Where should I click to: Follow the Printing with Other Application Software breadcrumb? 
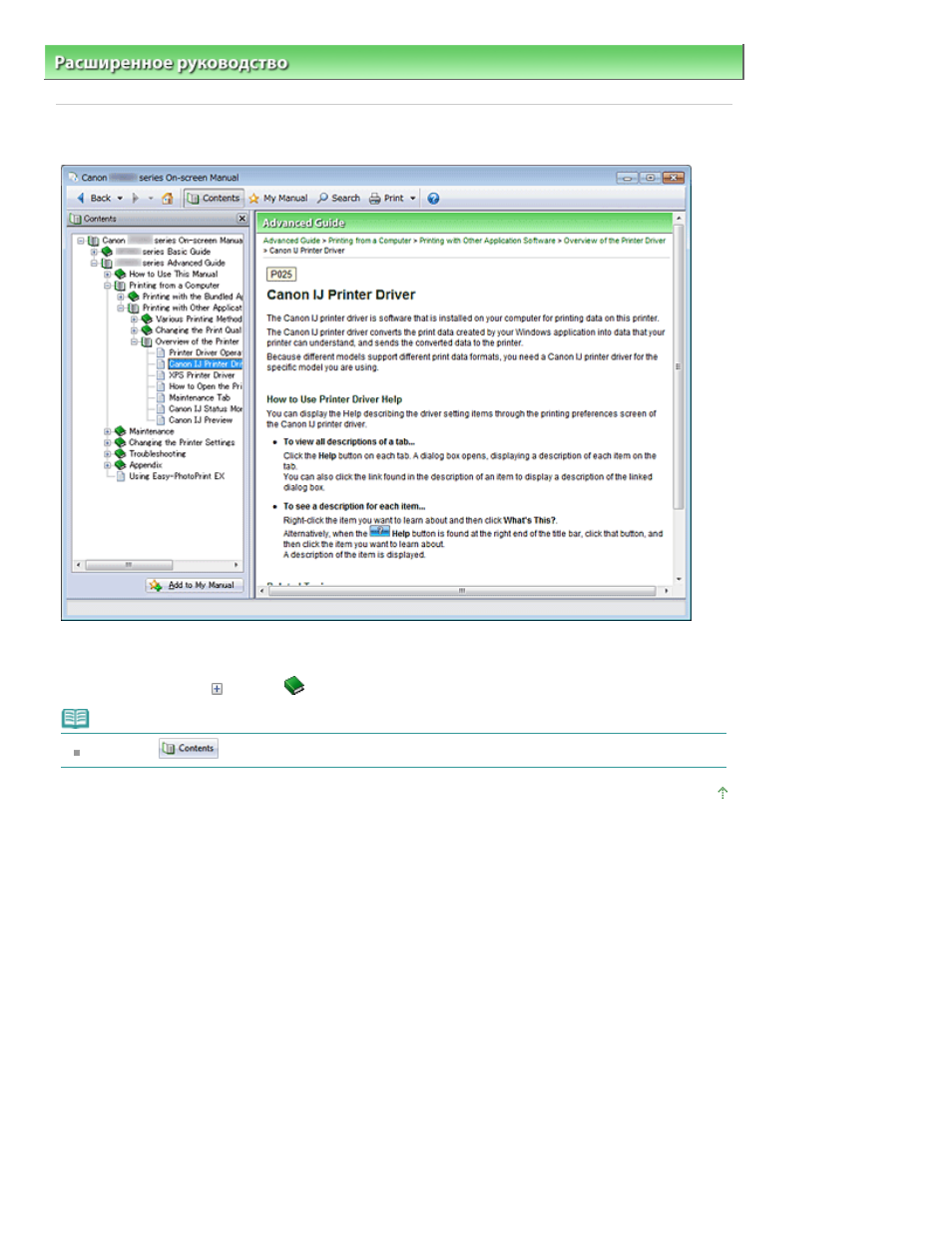tap(487, 241)
